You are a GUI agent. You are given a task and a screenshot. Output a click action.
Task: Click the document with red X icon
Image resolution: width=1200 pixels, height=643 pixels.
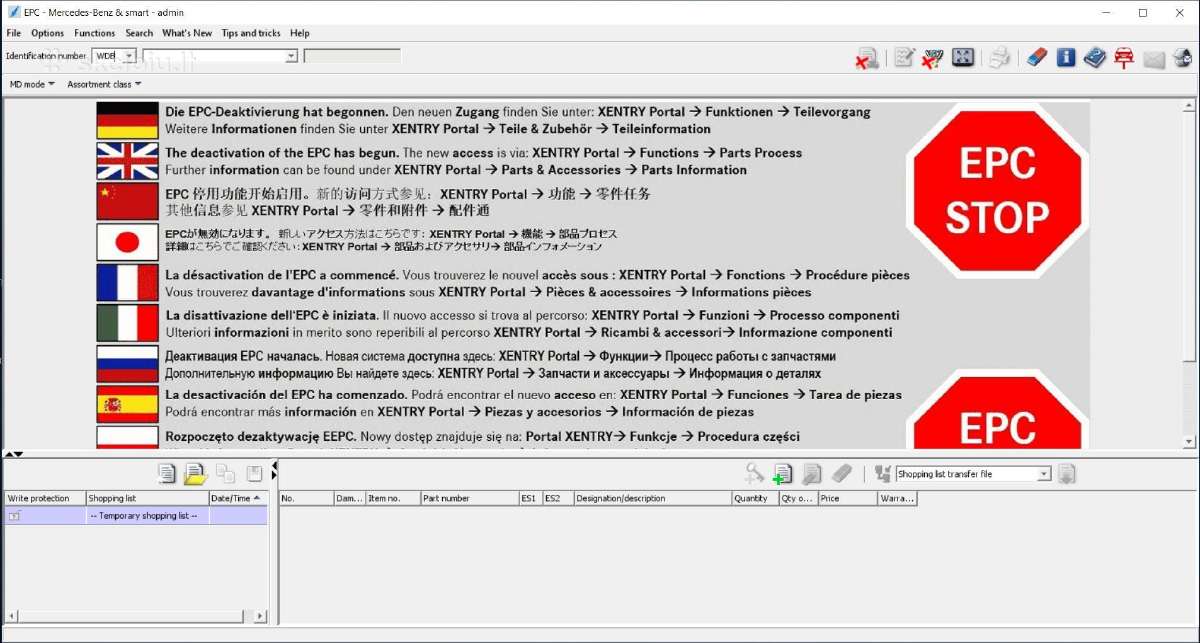click(x=867, y=58)
